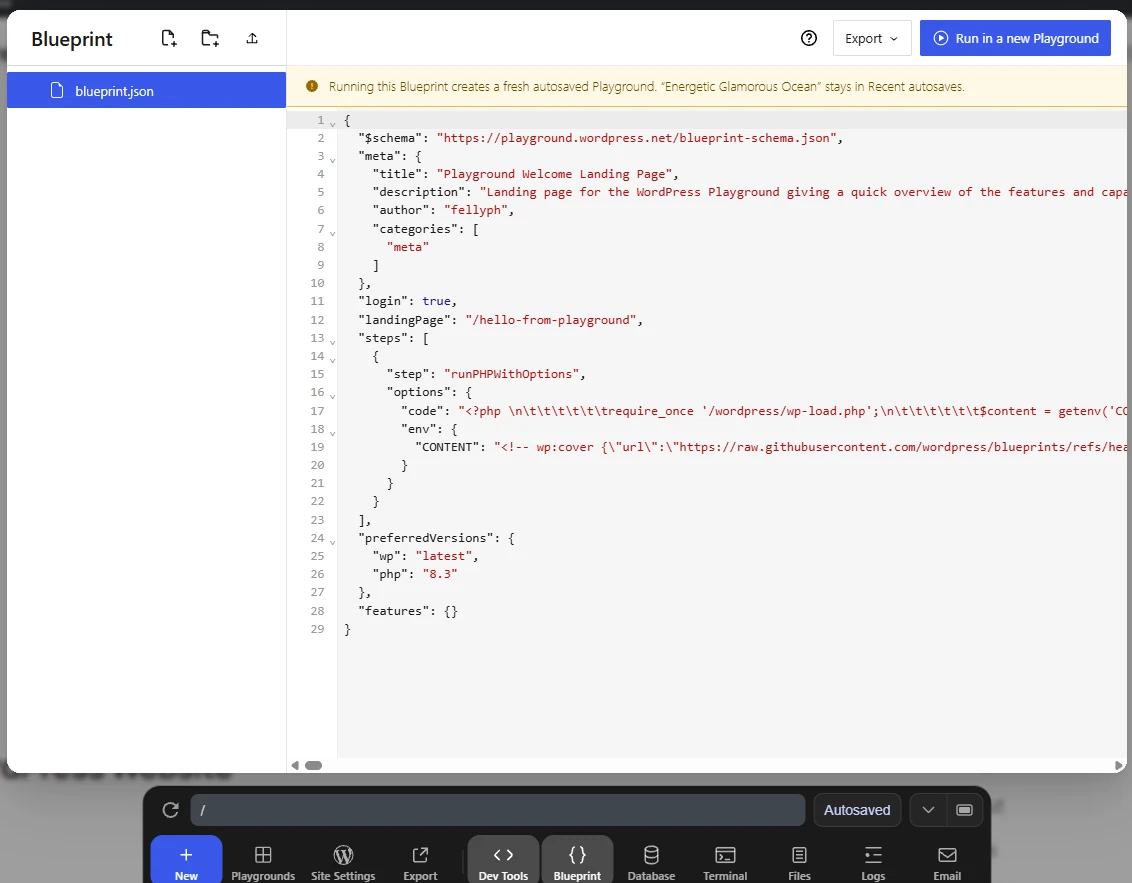This screenshot has height=883, width=1132.
Task: Open the Playgrounds tab
Action: pyautogui.click(x=263, y=863)
